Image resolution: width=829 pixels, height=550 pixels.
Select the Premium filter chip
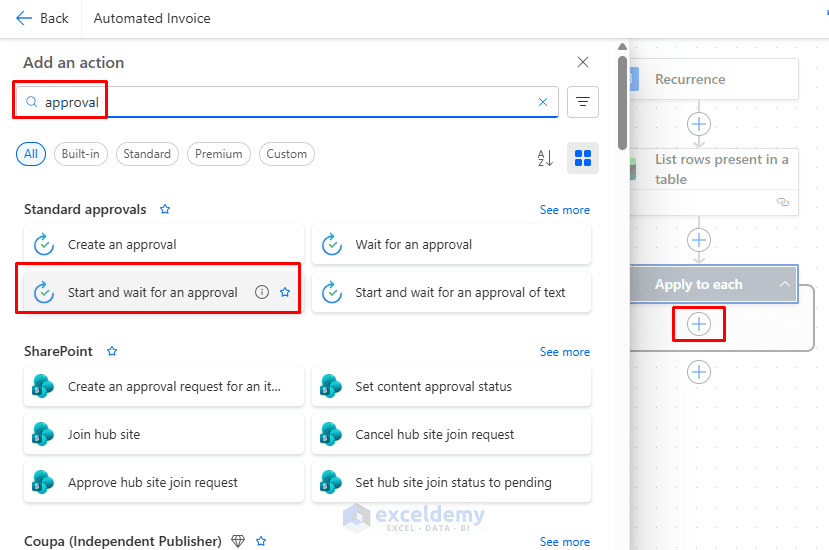click(x=218, y=154)
